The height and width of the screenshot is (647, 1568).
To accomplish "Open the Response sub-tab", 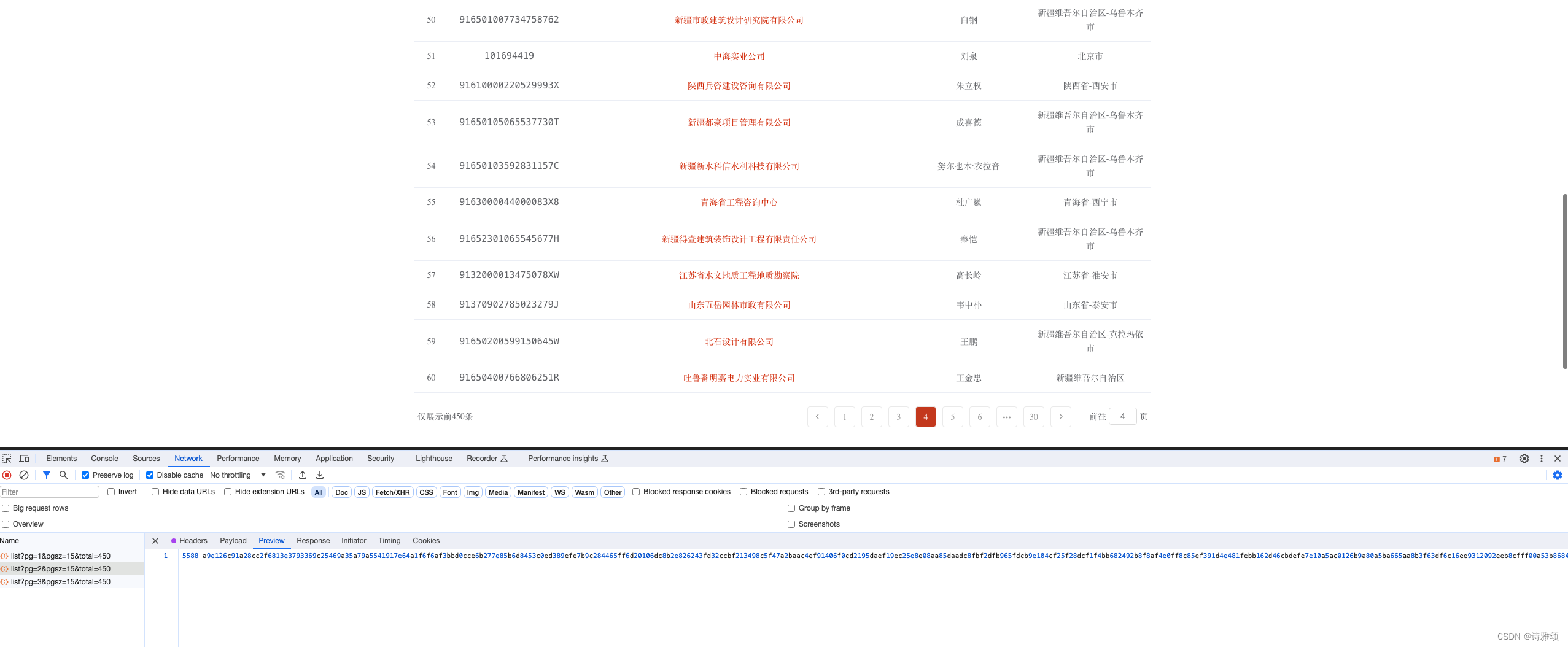I will [x=313, y=541].
